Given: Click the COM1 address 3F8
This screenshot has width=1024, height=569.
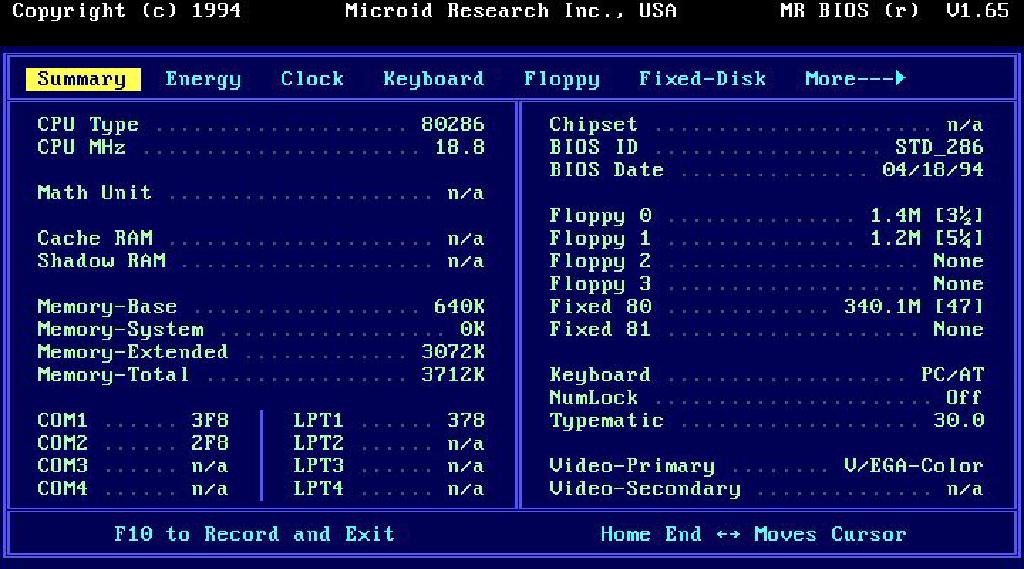Looking at the screenshot, I should point(210,420).
